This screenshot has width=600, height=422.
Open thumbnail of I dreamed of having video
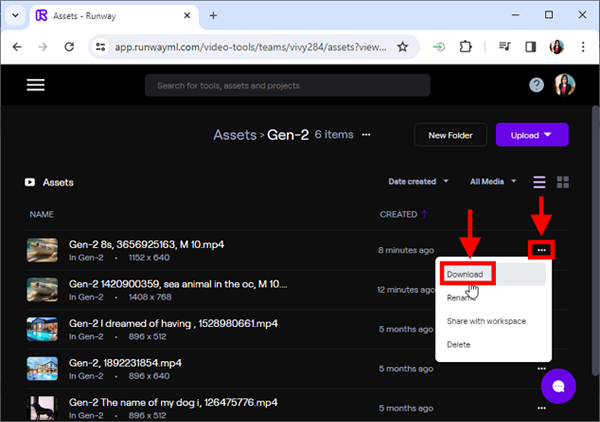click(x=42, y=329)
